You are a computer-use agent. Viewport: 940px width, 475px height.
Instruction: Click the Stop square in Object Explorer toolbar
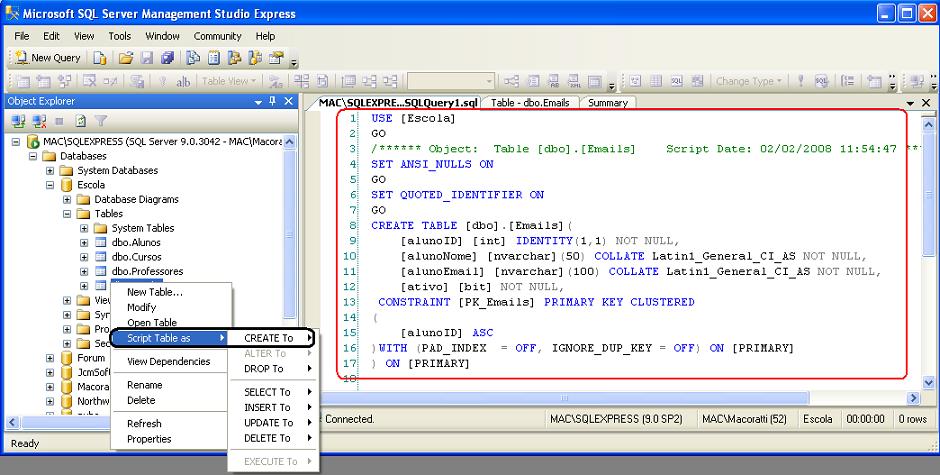click(x=59, y=121)
